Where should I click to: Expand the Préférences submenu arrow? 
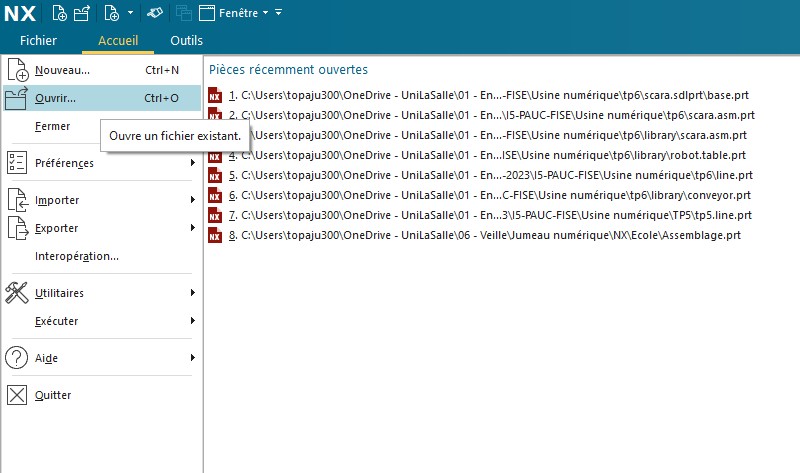(192, 163)
